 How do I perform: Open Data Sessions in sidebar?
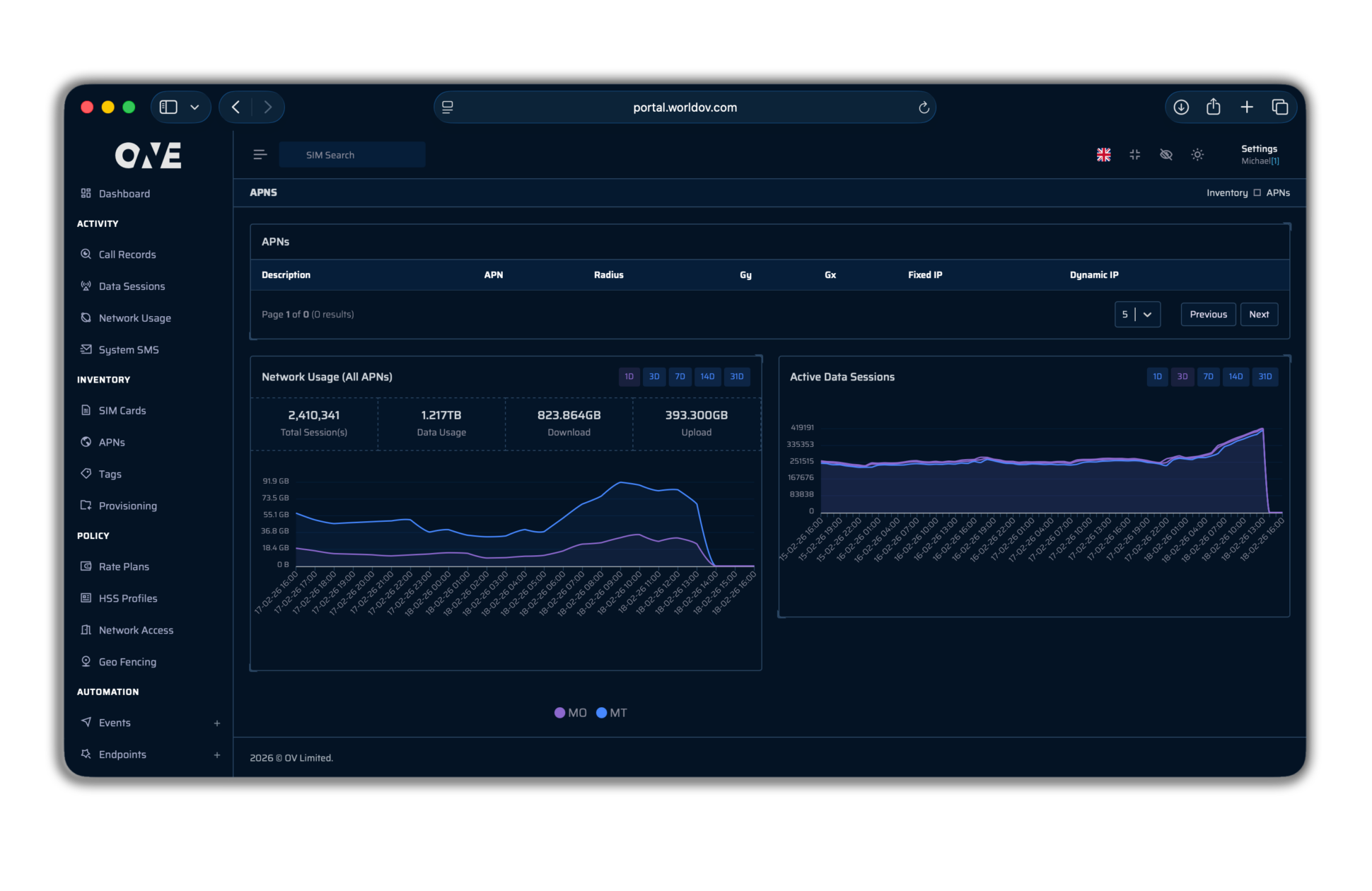[132, 286]
